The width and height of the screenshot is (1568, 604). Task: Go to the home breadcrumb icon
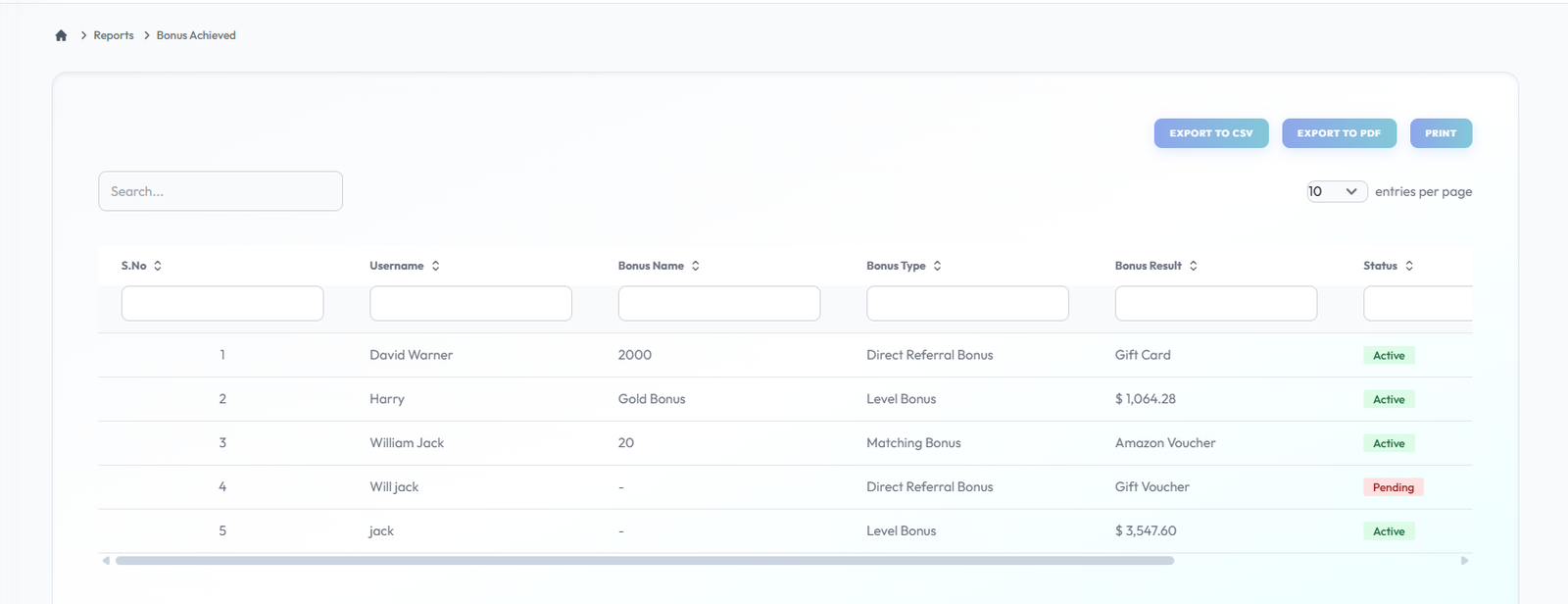click(61, 35)
